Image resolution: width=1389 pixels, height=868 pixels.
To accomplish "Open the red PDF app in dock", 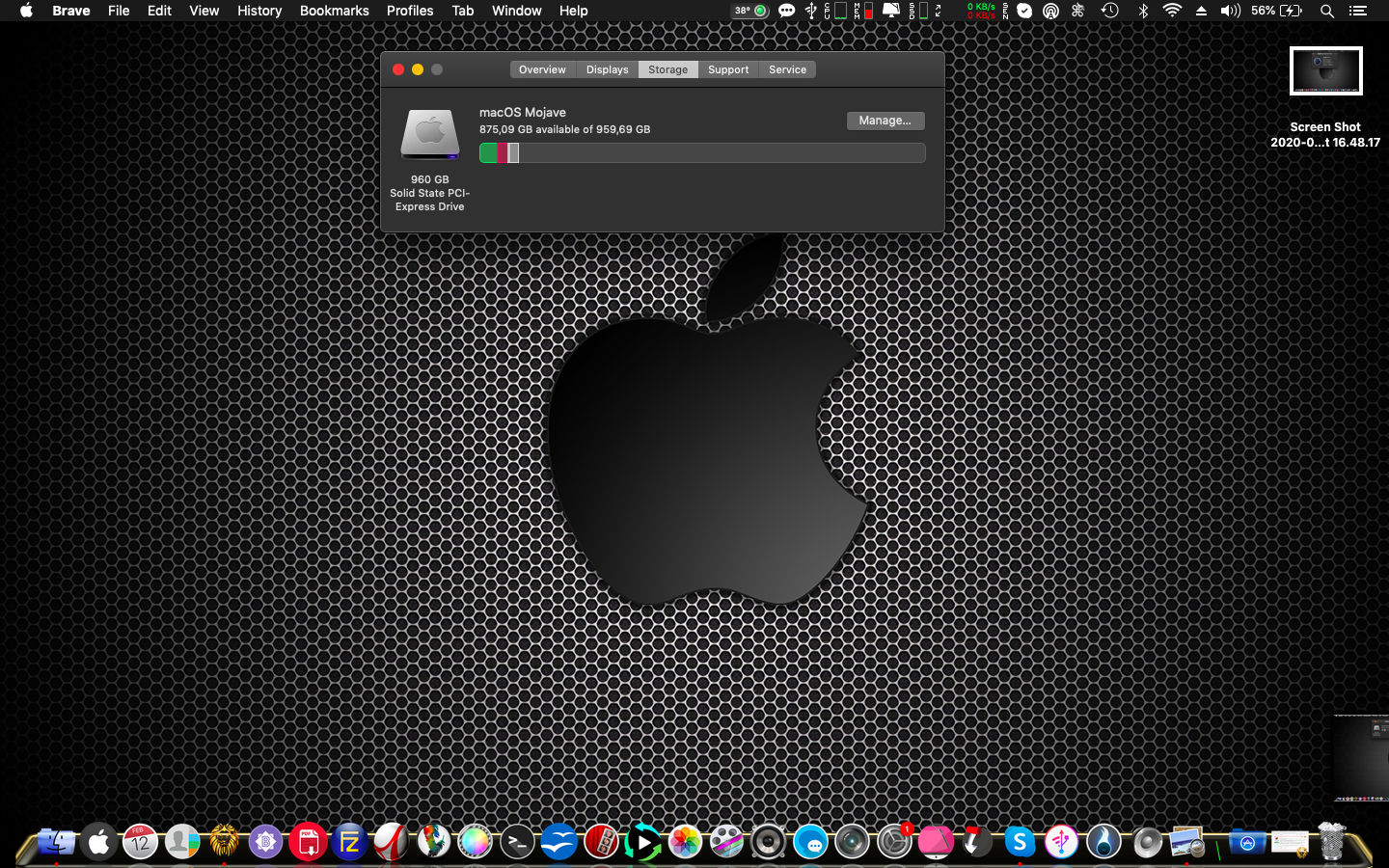I will click(x=308, y=842).
